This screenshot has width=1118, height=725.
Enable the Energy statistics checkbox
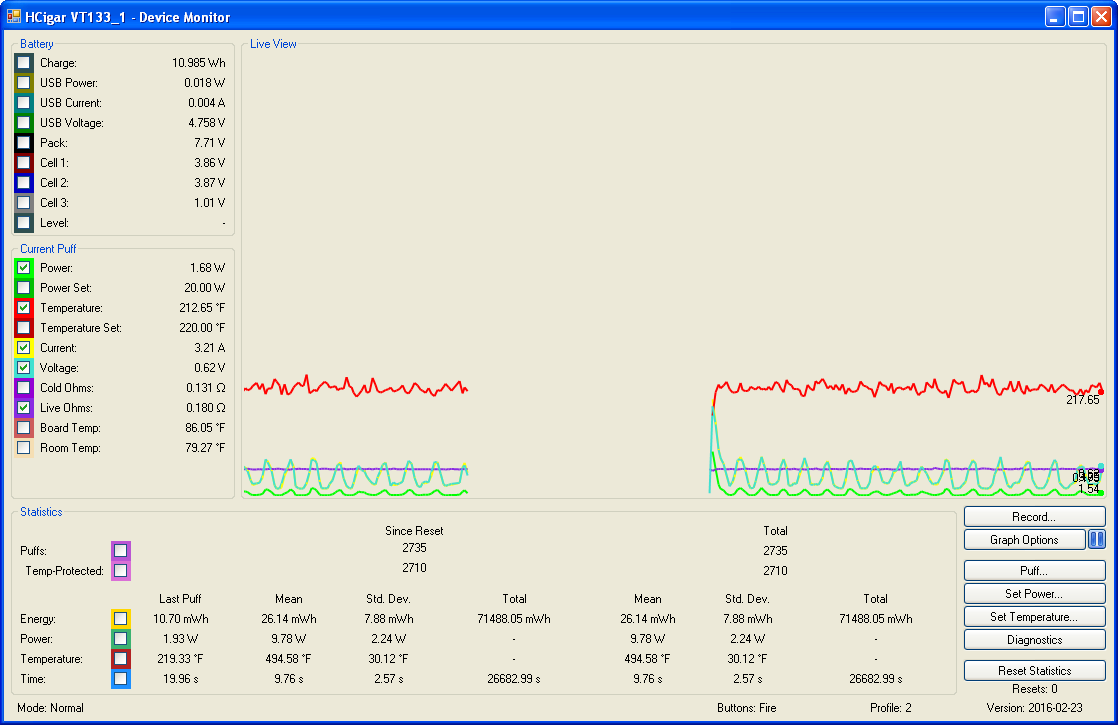pyautogui.click(x=120, y=619)
